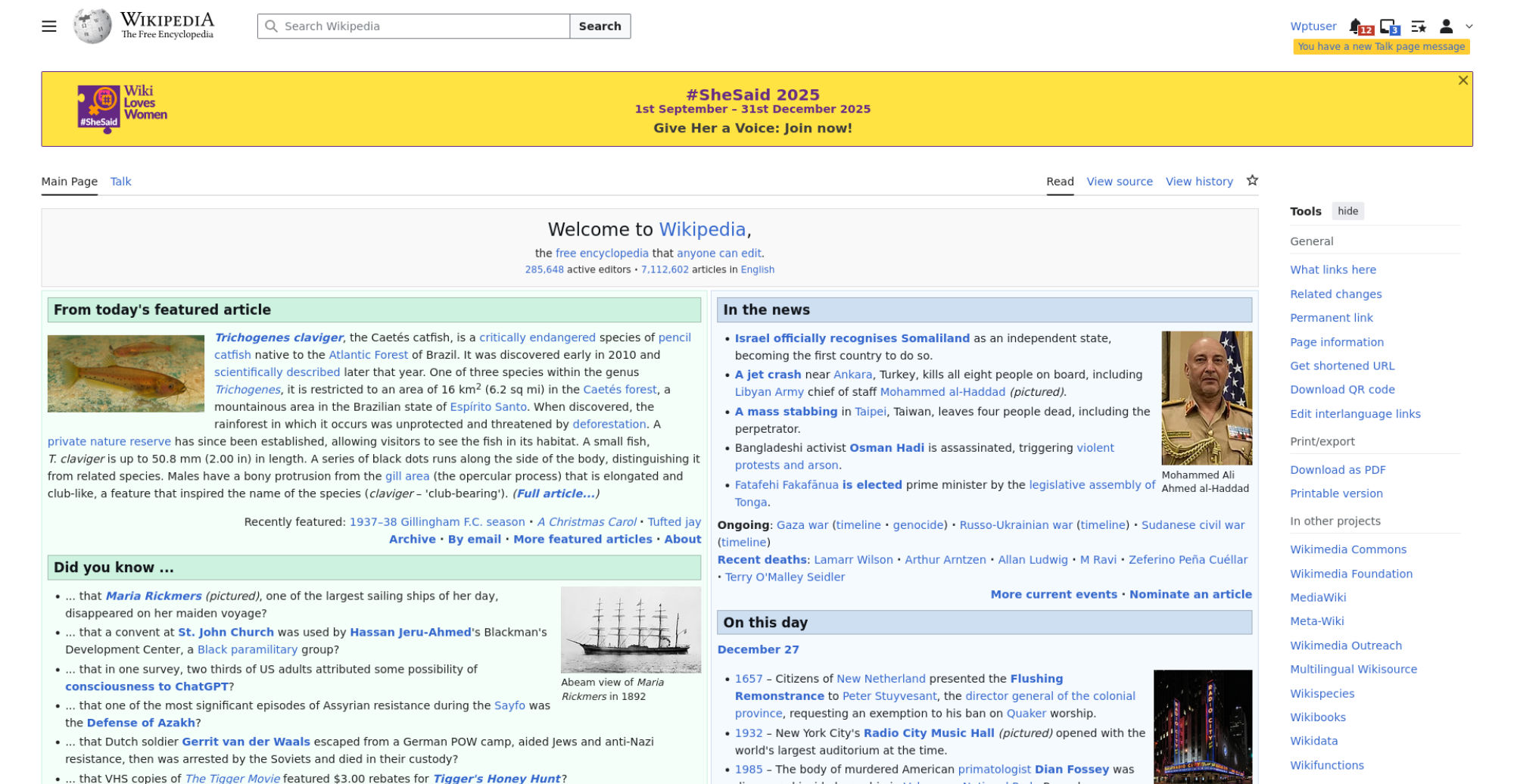The height and width of the screenshot is (784, 1514).
Task: Select the View source tab
Action: tap(1119, 182)
